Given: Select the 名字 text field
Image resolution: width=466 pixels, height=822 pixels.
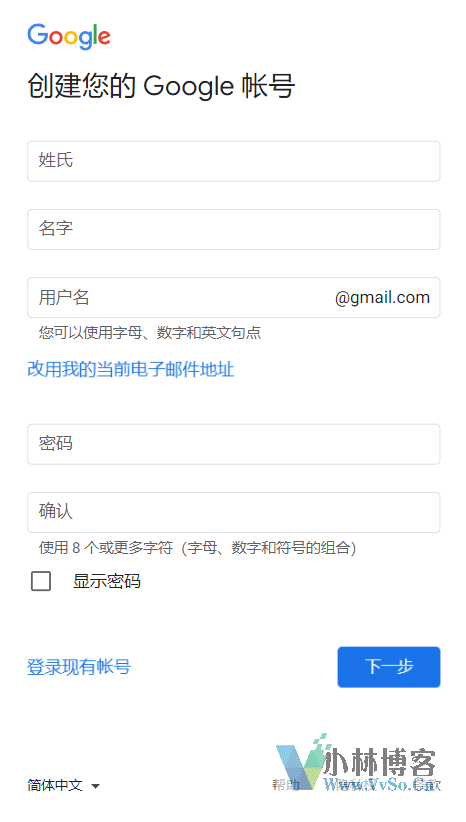Looking at the screenshot, I should (234, 229).
